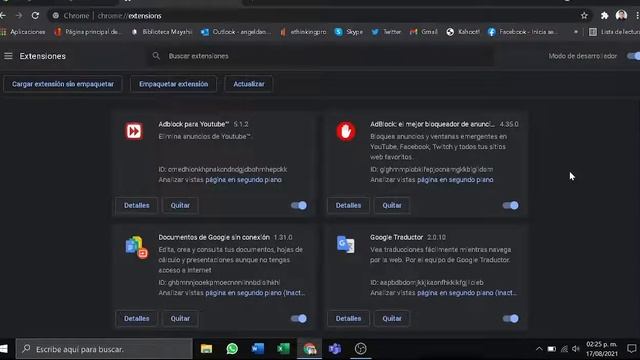Viewport: 640px width, 360px height.
Task: Open Detalles for AdBlock mejor bloqueador
Action: point(348,205)
